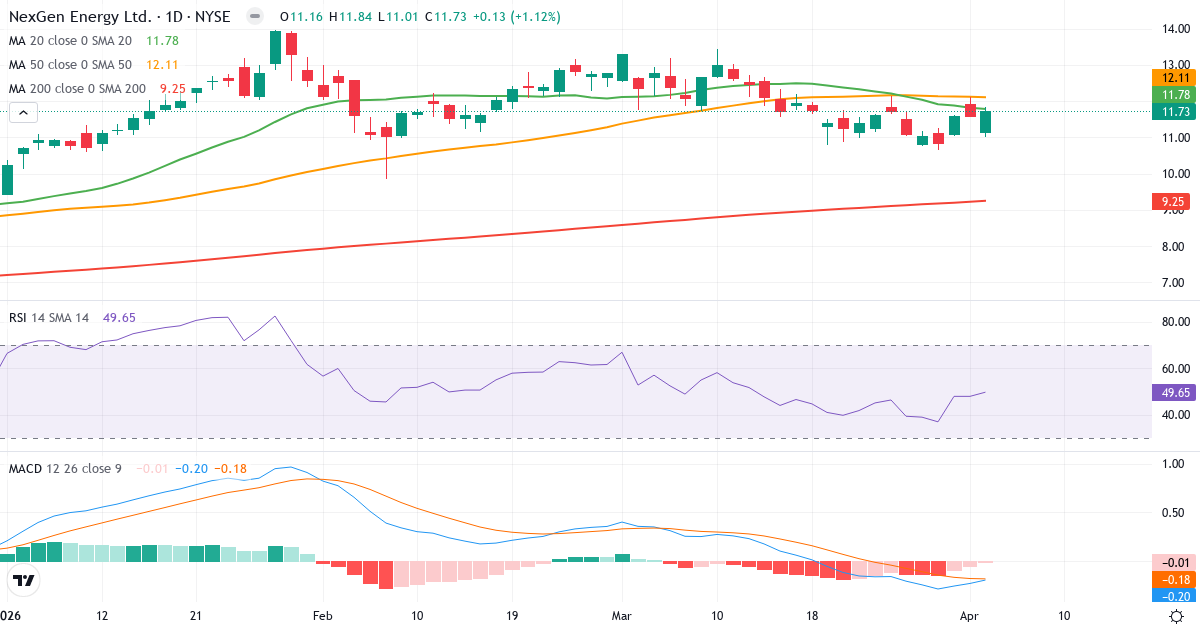Viewport: 1200px width, 630px height.
Task: Collapse the indicator legend via chevron button
Action: coord(22,112)
